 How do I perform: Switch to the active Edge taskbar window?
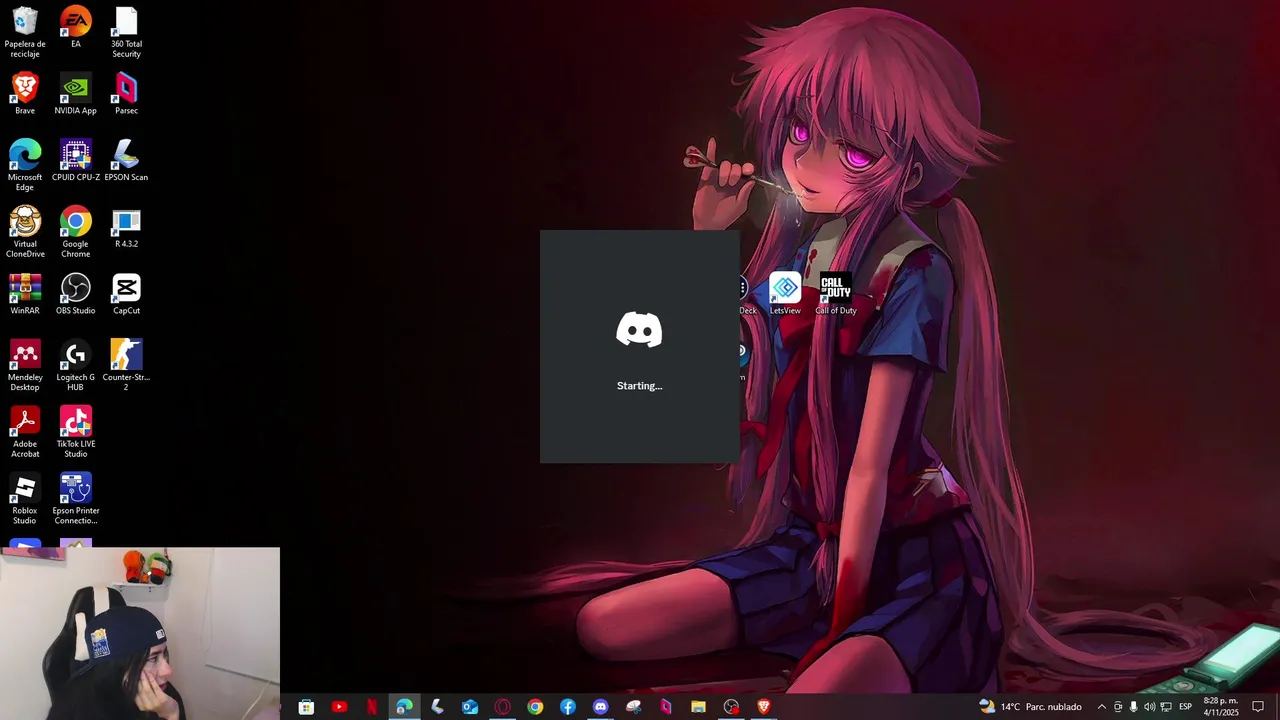[404, 707]
